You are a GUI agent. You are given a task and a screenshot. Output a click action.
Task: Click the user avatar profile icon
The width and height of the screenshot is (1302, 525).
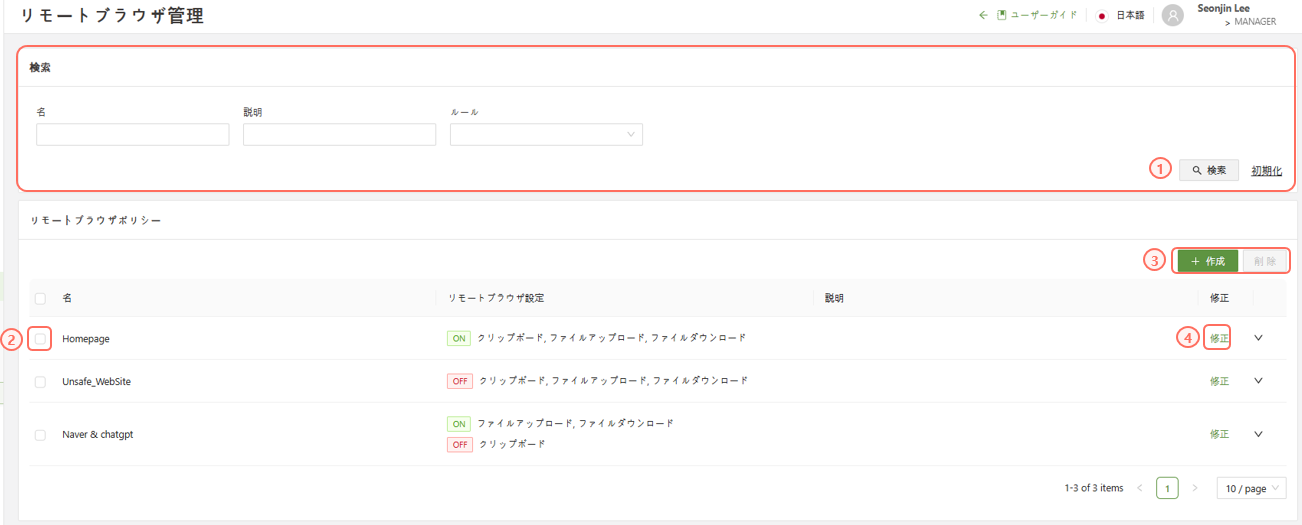pos(1172,15)
